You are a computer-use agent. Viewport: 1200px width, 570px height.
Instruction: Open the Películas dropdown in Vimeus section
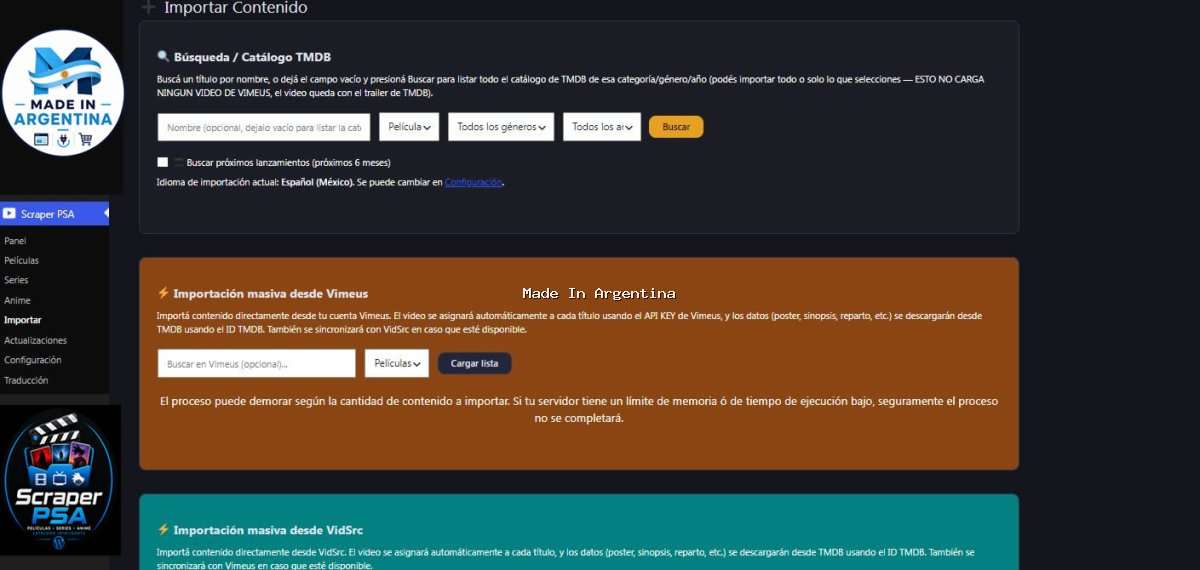point(397,363)
